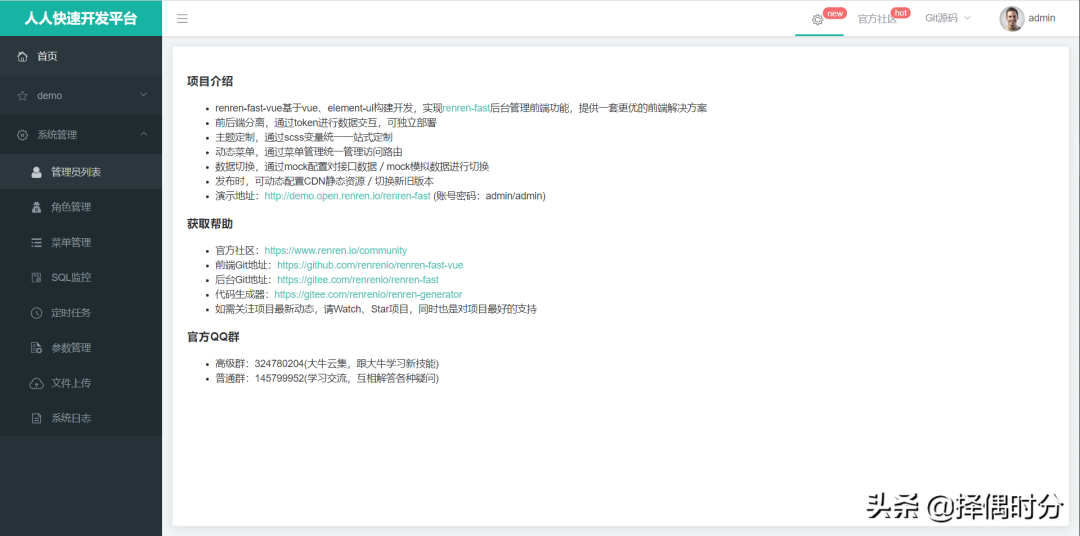Expand the demo submenu chevron
The height and width of the screenshot is (536, 1080).
pyautogui.click(x=143, y=95)
